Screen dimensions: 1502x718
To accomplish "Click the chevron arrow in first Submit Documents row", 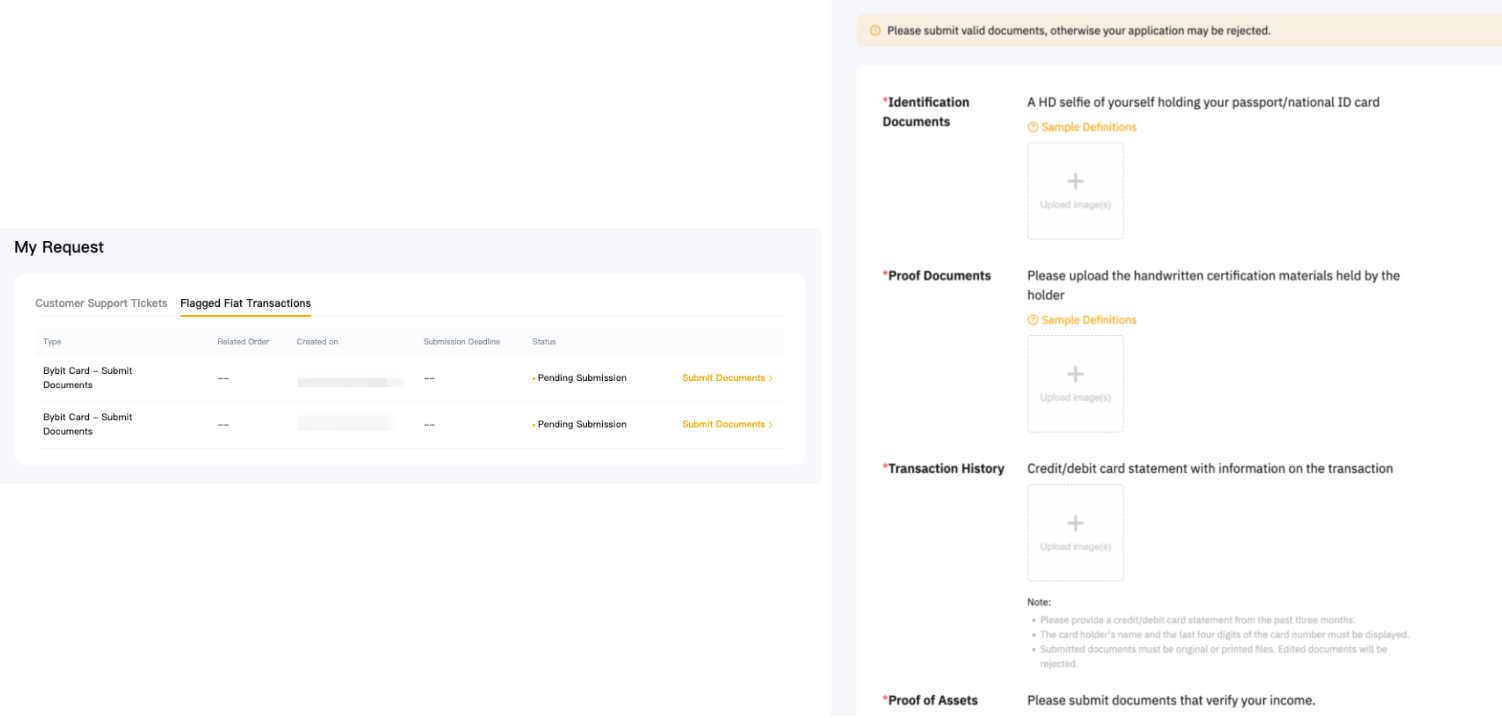I will pos(771,379).
